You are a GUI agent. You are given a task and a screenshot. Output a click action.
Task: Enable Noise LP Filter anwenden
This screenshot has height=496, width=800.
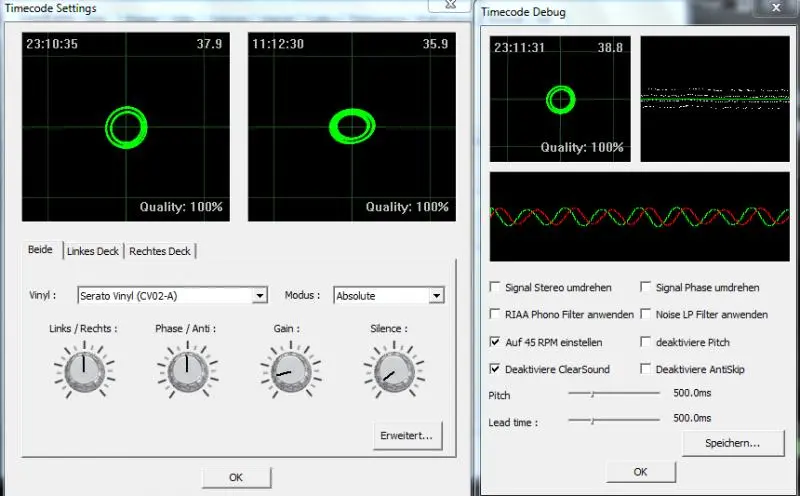pyautogui.click(x=646, y=314)
